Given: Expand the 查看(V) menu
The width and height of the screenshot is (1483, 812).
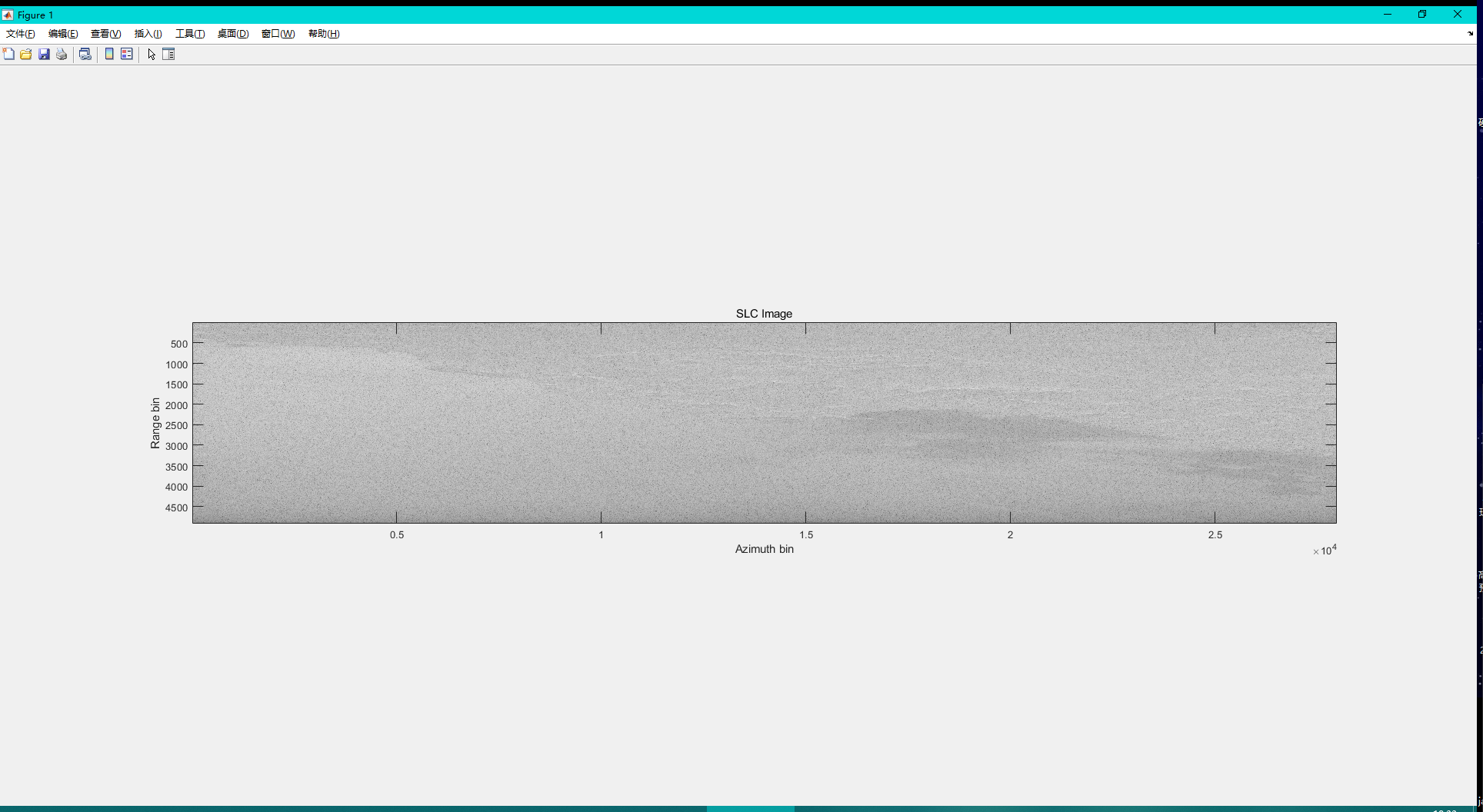Looking at the screenshot, I should pyautogui.click(x=106, y=34).
